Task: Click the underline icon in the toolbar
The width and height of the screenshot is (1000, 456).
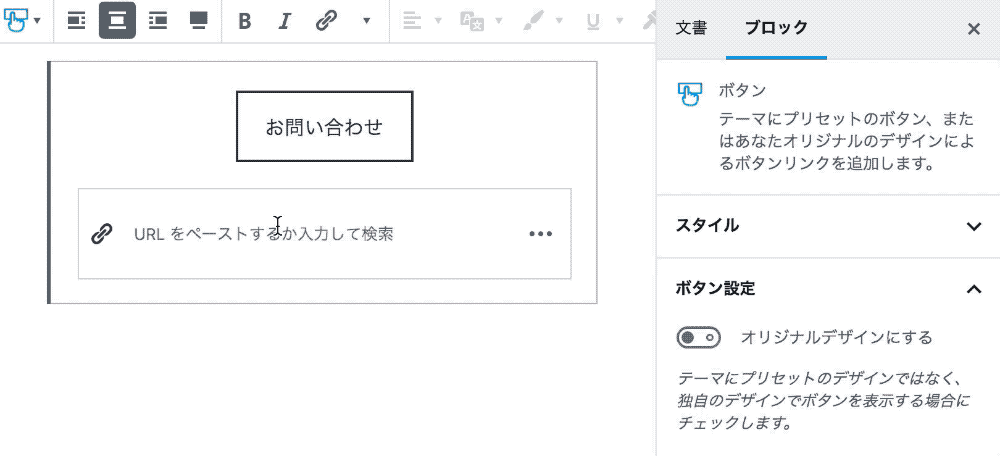Action: tap(593, 21)
